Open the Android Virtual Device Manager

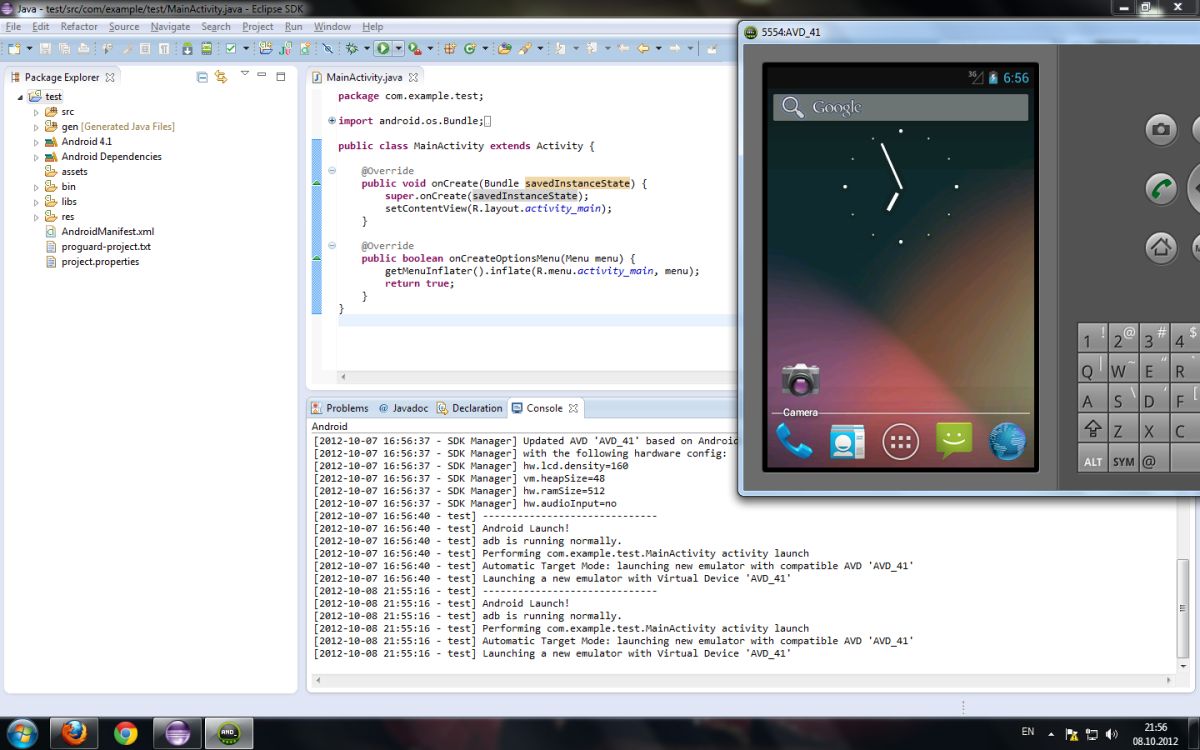coord(206,48)
